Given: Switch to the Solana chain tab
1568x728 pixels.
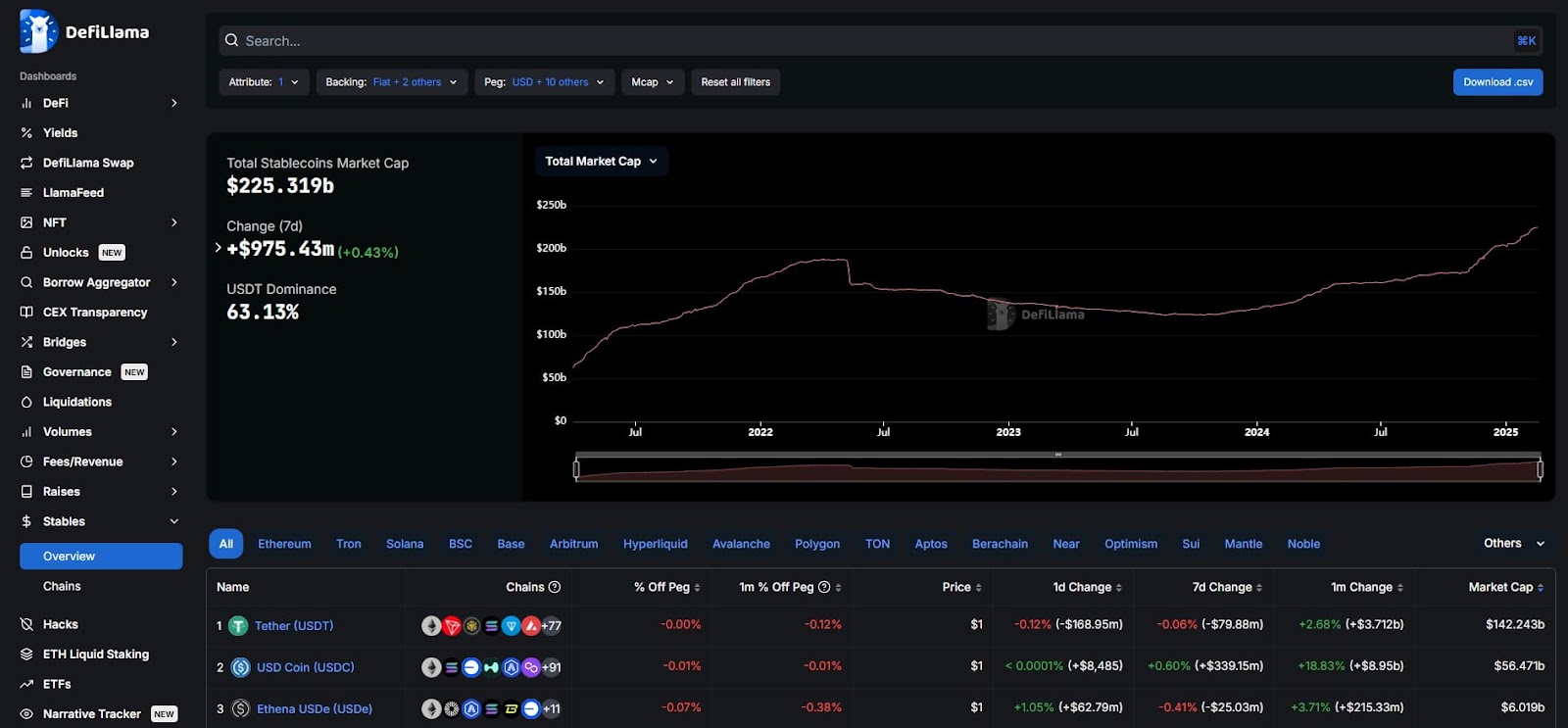Looking at the screenshot, I should point(405,544).
